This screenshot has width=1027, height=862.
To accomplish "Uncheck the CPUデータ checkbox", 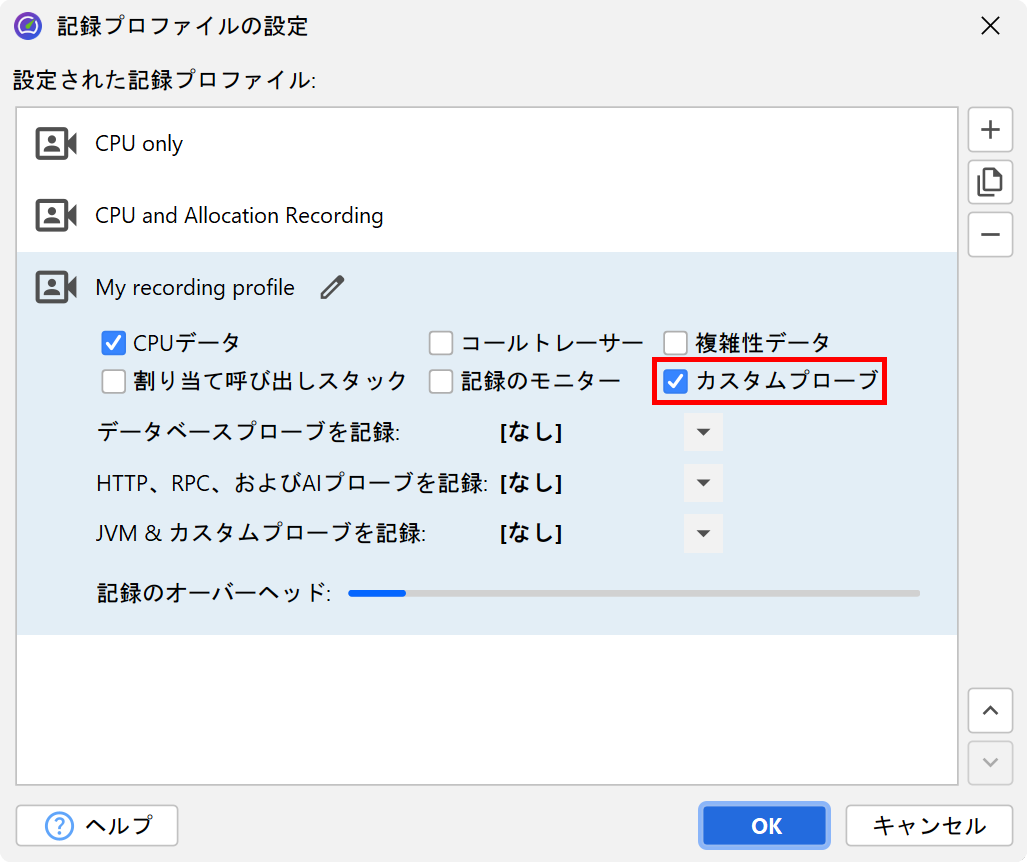I will pos(113,344).
